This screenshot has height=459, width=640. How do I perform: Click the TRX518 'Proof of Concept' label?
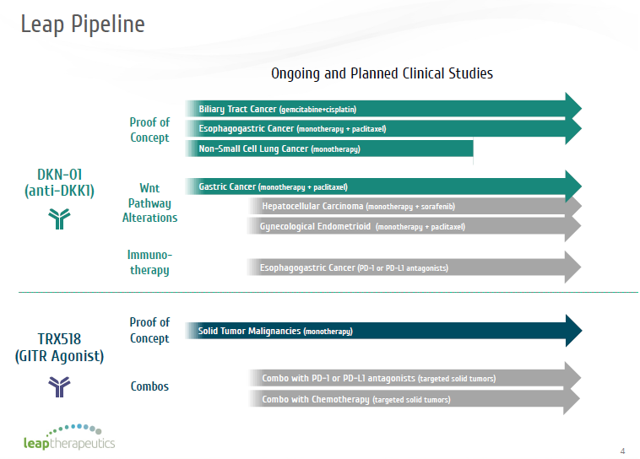click(x=149, y=330)
